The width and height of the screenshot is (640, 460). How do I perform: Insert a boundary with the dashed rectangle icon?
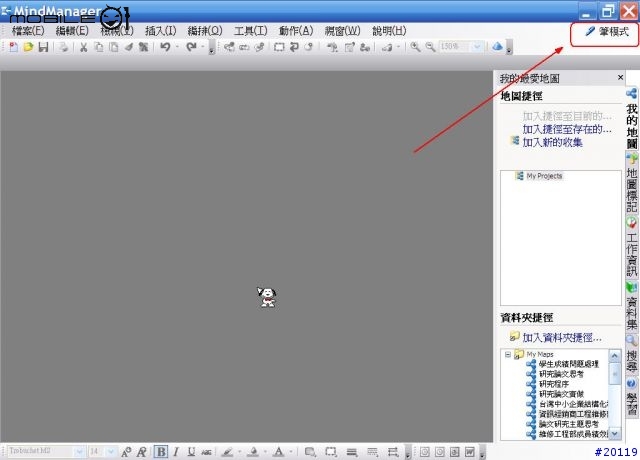point(279,47)
